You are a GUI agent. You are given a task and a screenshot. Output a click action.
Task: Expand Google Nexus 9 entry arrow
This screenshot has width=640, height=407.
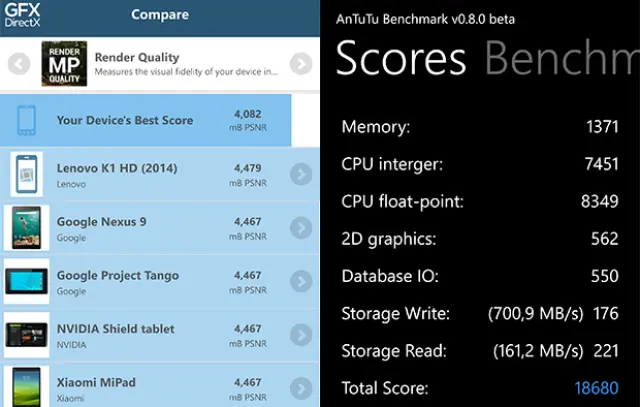(301, 229)
